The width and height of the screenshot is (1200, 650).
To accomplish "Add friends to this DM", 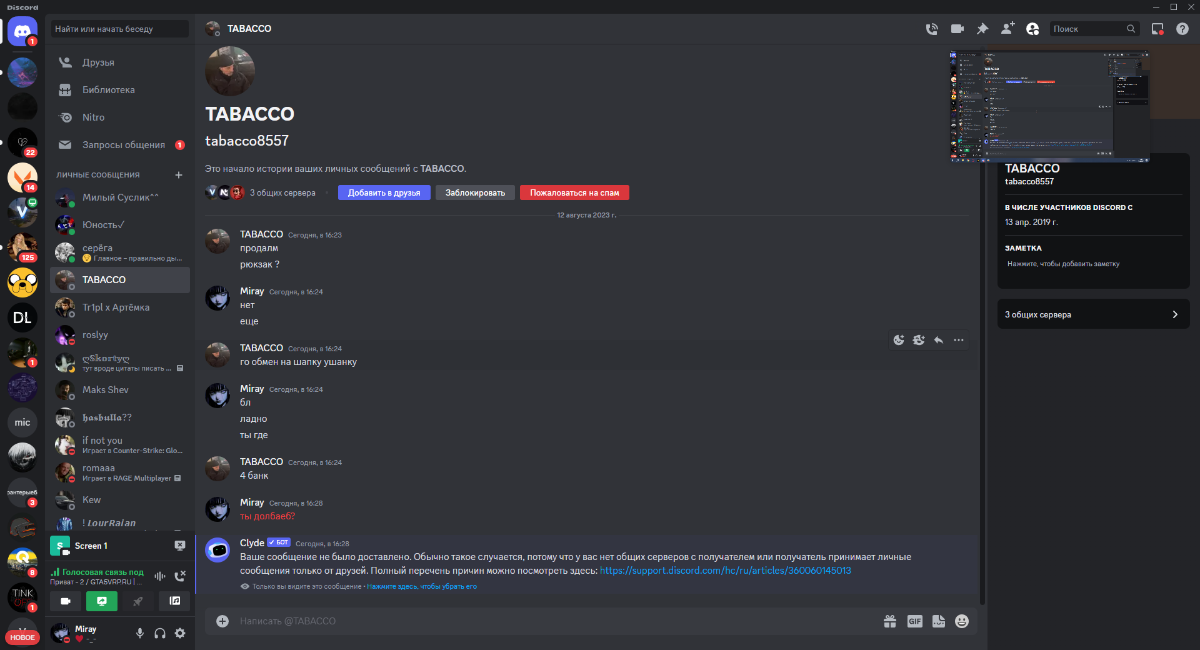I will coord(1007,29).
